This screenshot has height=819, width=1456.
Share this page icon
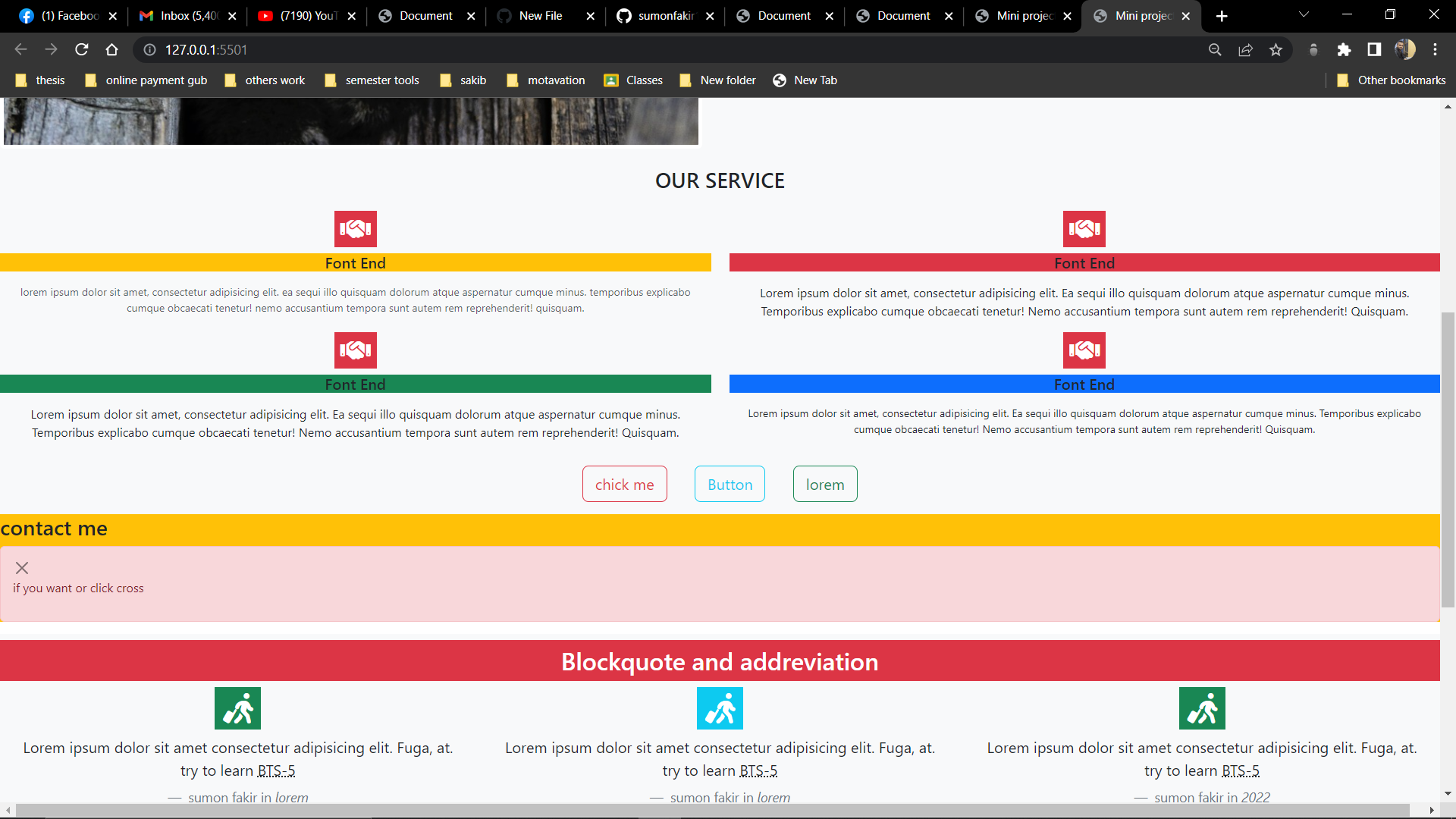click(x=1245, y=49)
